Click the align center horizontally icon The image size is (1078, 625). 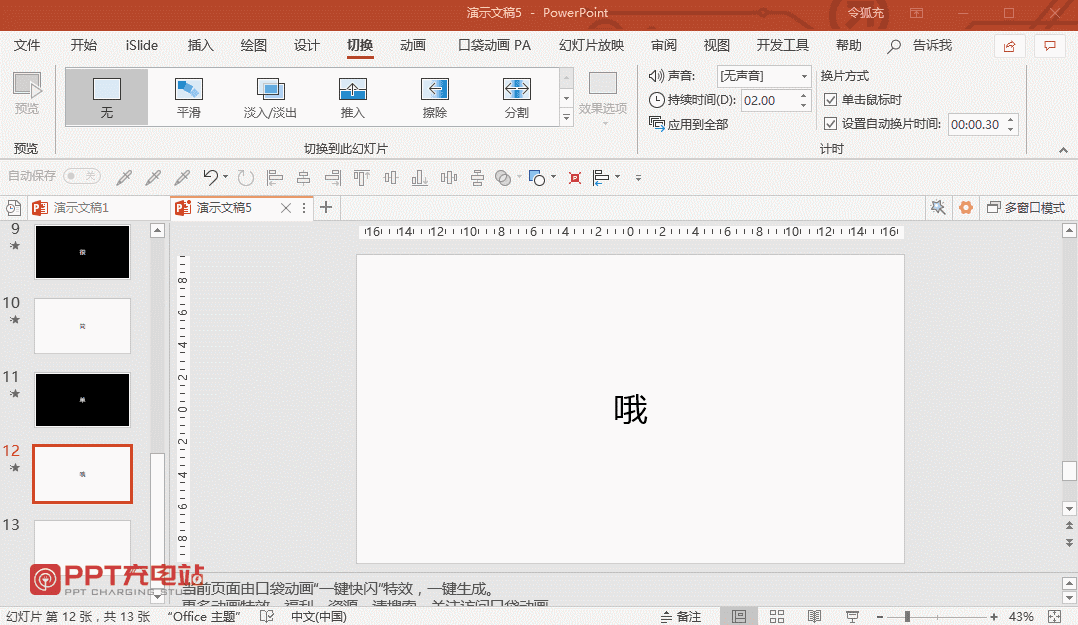pyautogui.click(x=303, y=178)
